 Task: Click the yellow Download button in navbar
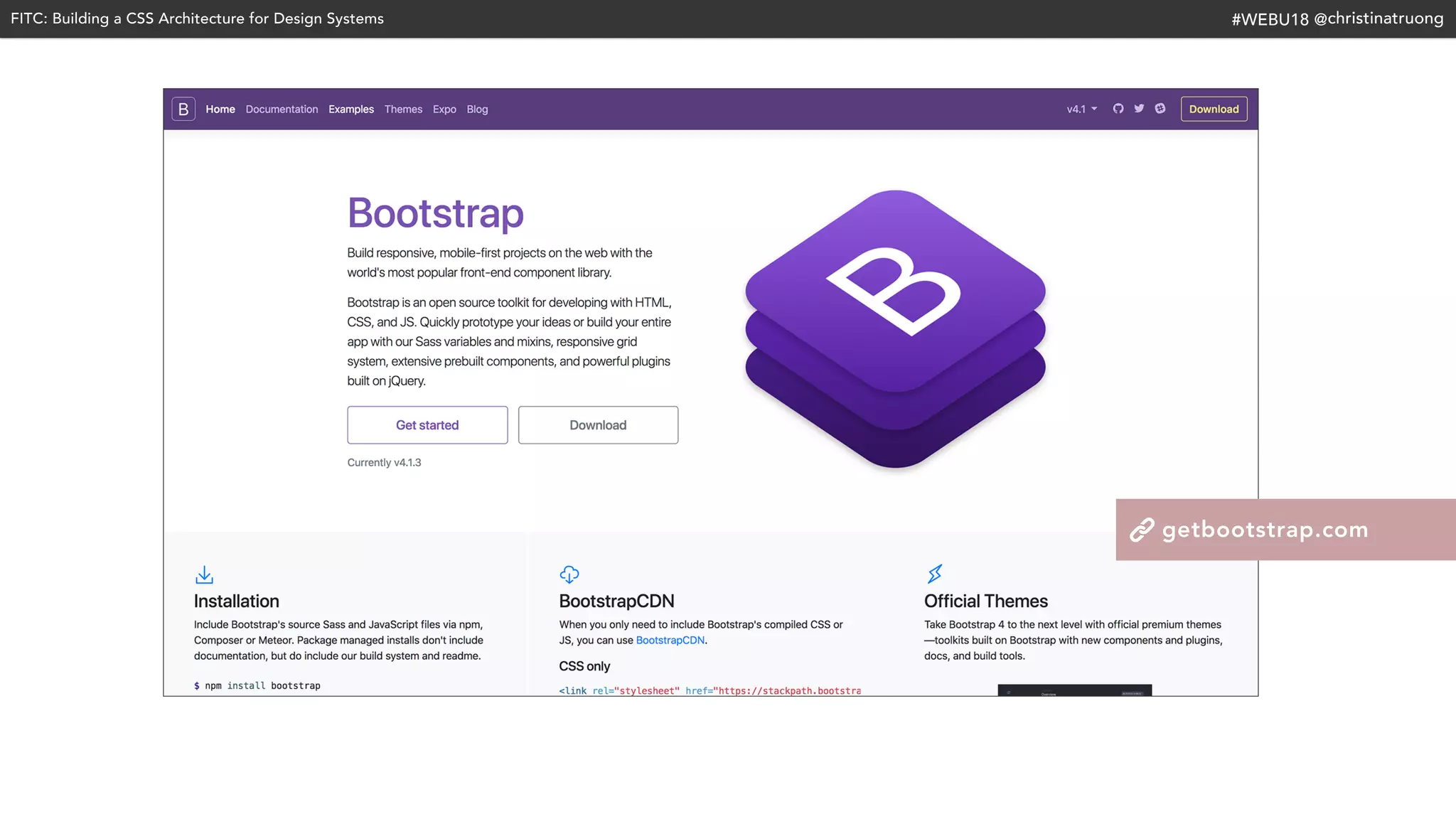click(1214, 109)
